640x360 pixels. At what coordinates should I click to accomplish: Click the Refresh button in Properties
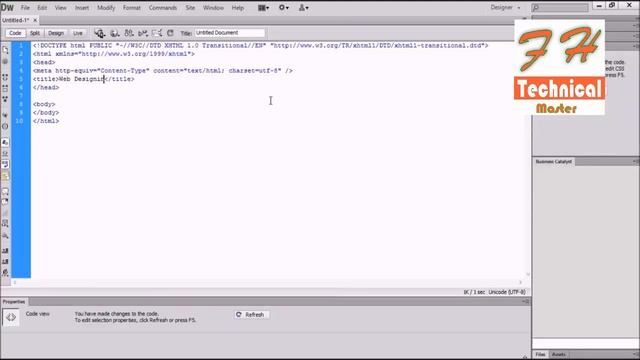pyautogui.click(x=251, y=315)
